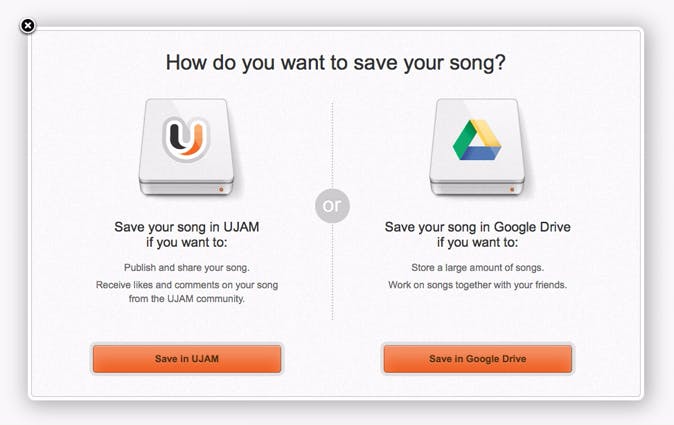
Task: Click the "How do you want to save your song?" heading
Action: tap(336, 62)
